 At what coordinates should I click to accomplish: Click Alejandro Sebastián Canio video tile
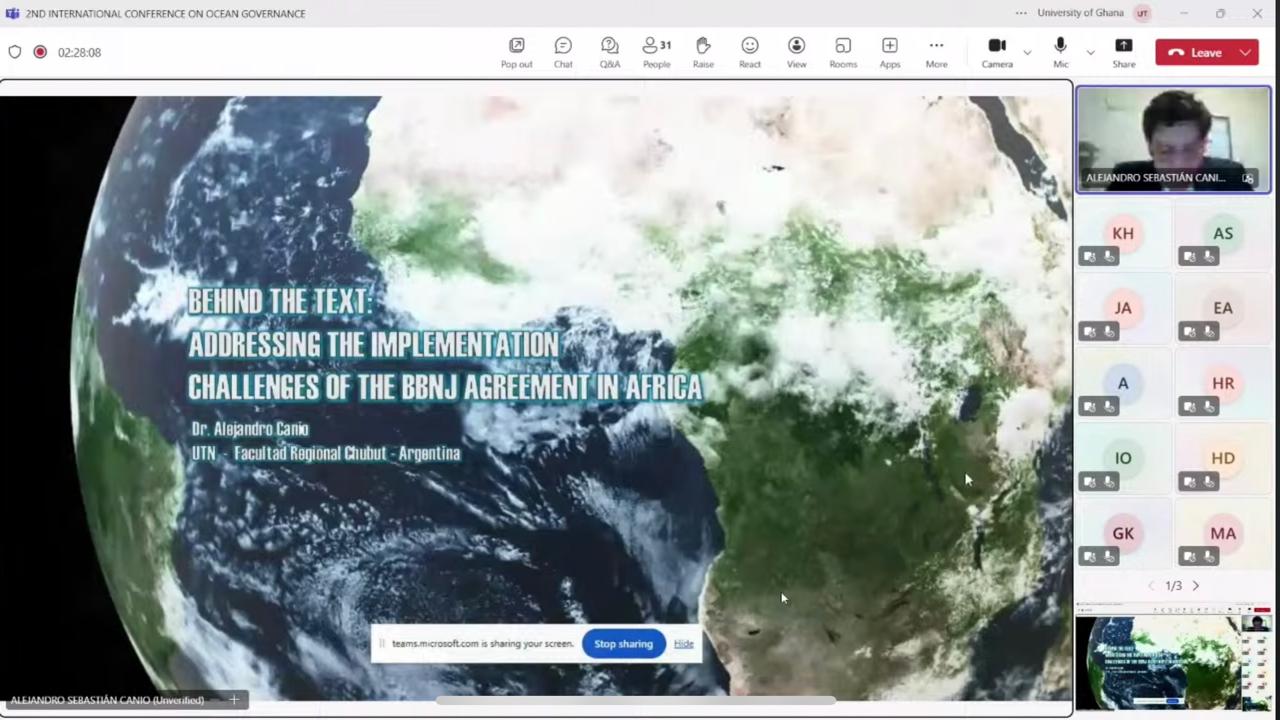coord(1173,139)
